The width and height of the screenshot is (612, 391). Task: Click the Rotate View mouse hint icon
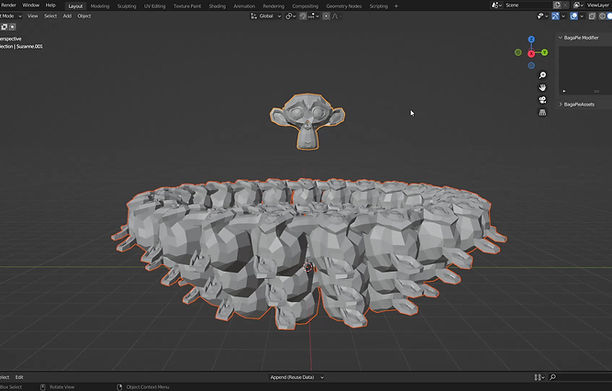(43, 387)
